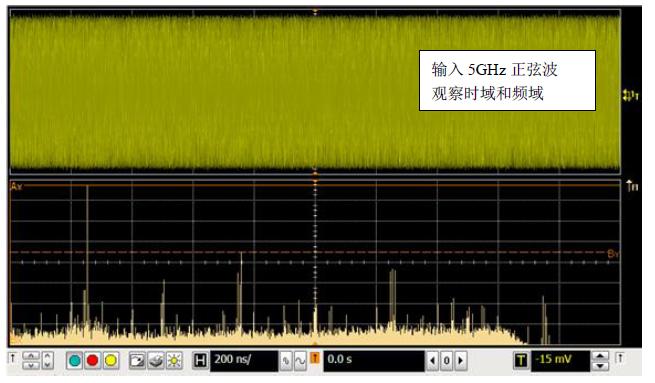This screenshot has width=655, height=383.
Task: Toggle the orange delay reference marker button
Action: tap(315, 358)
